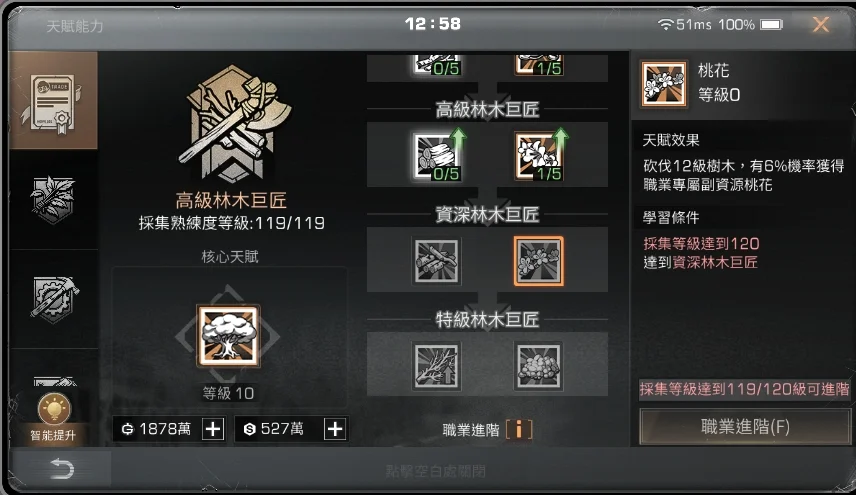Select the top-row 1/5 talent icon
Screen dimensions: 856x495
(x=539, y=64)
